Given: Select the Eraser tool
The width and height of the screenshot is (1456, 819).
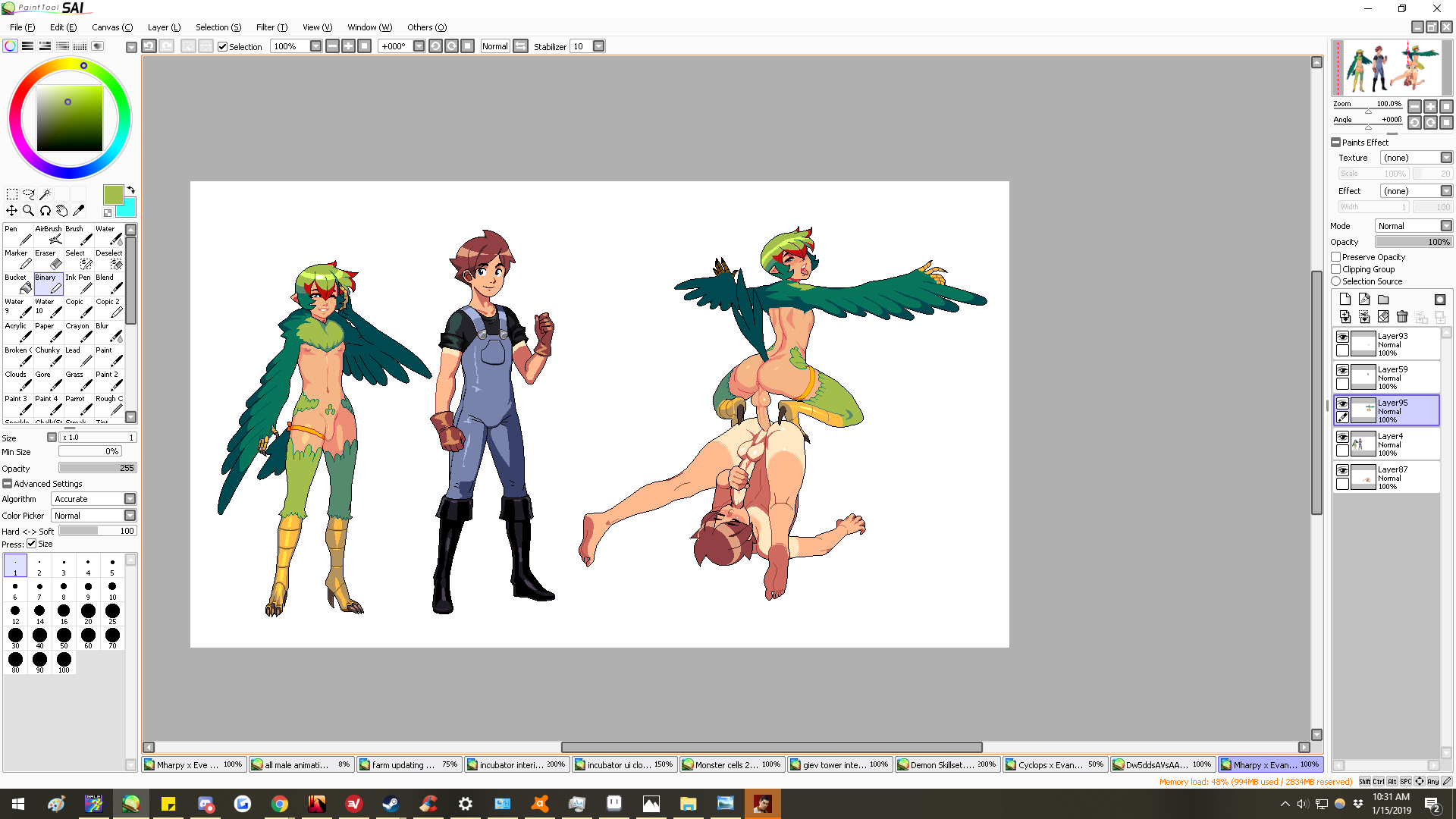Looking at the screenshot, I should coord(48,259).
